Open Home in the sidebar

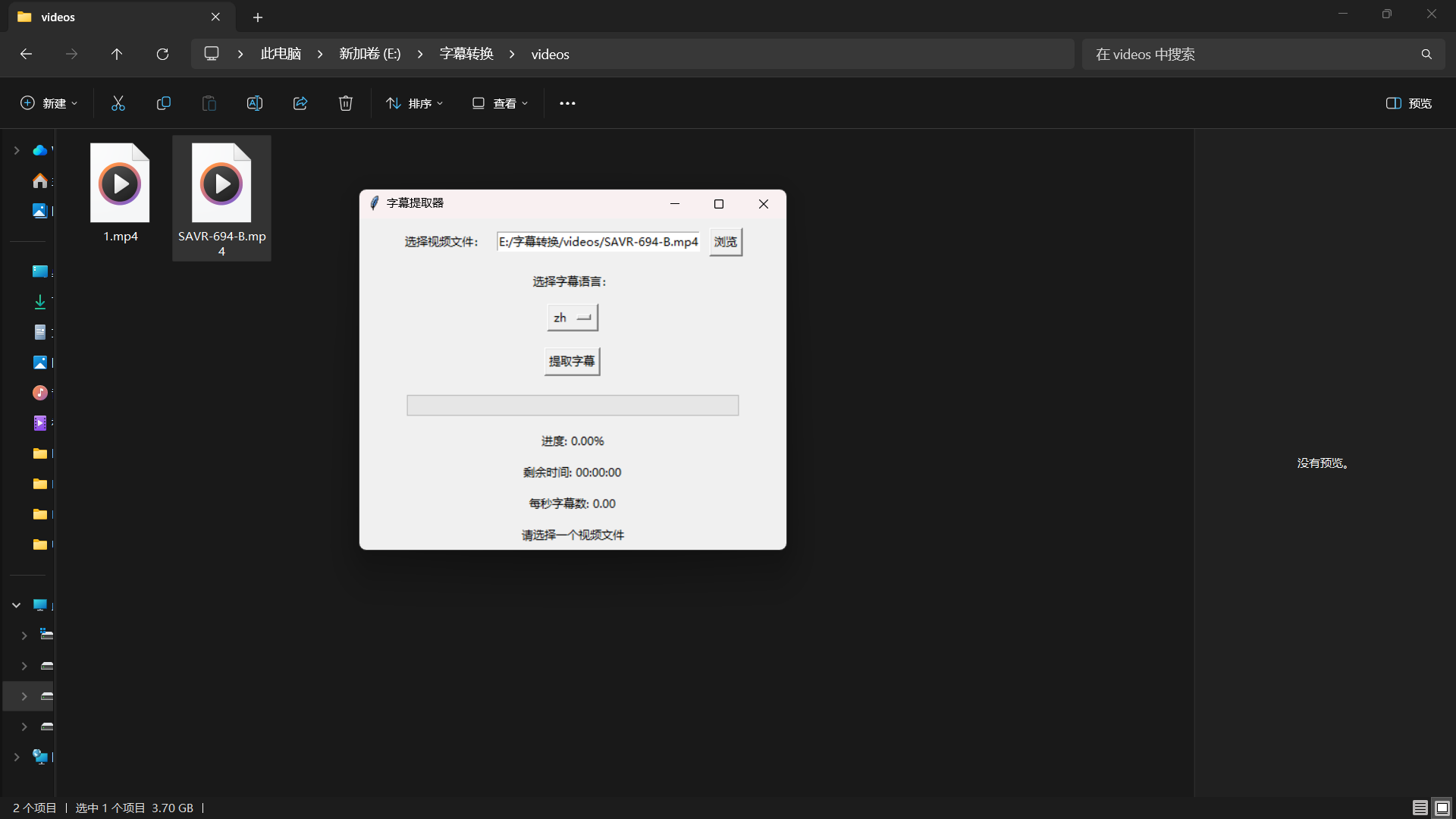pyautogui.click(x=40, y=180)
